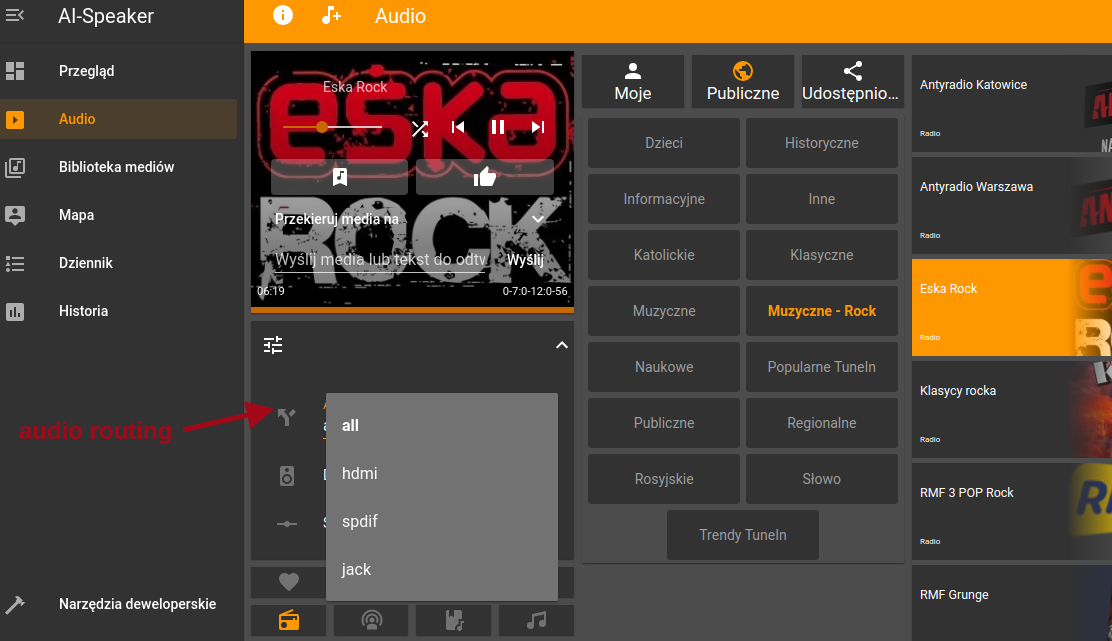
Task: Click the audio routing fork icon
Action: click(x=287, y=417)
